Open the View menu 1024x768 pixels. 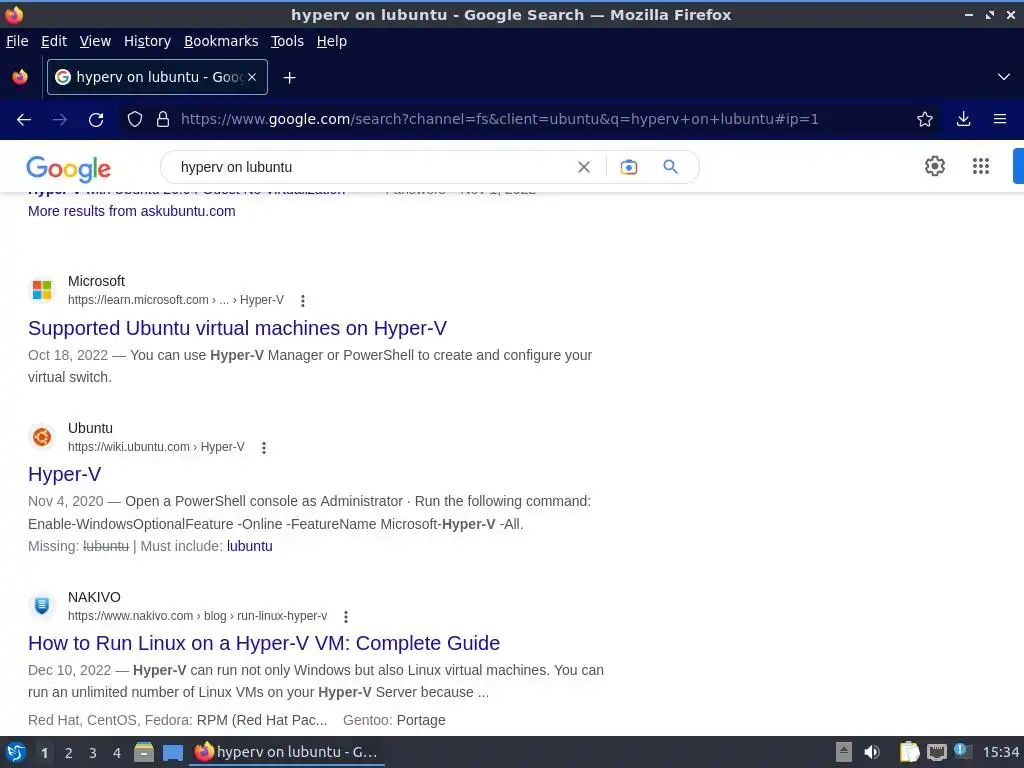coord(95,41)
